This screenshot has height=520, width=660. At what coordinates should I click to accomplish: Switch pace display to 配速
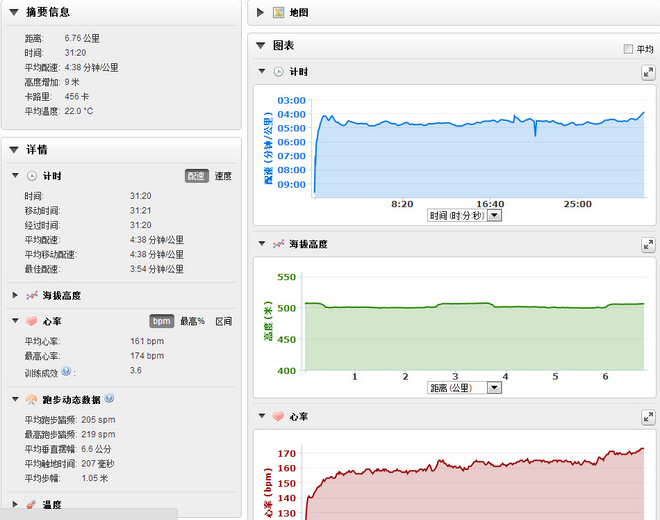197,176
